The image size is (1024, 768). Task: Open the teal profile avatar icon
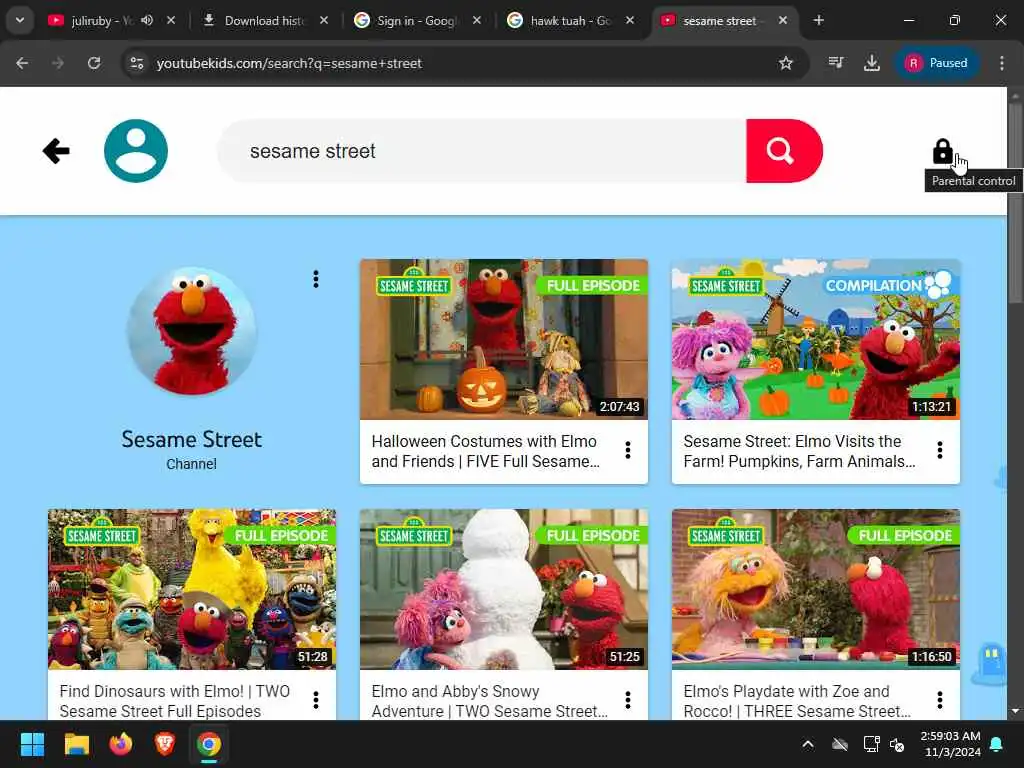136,151
